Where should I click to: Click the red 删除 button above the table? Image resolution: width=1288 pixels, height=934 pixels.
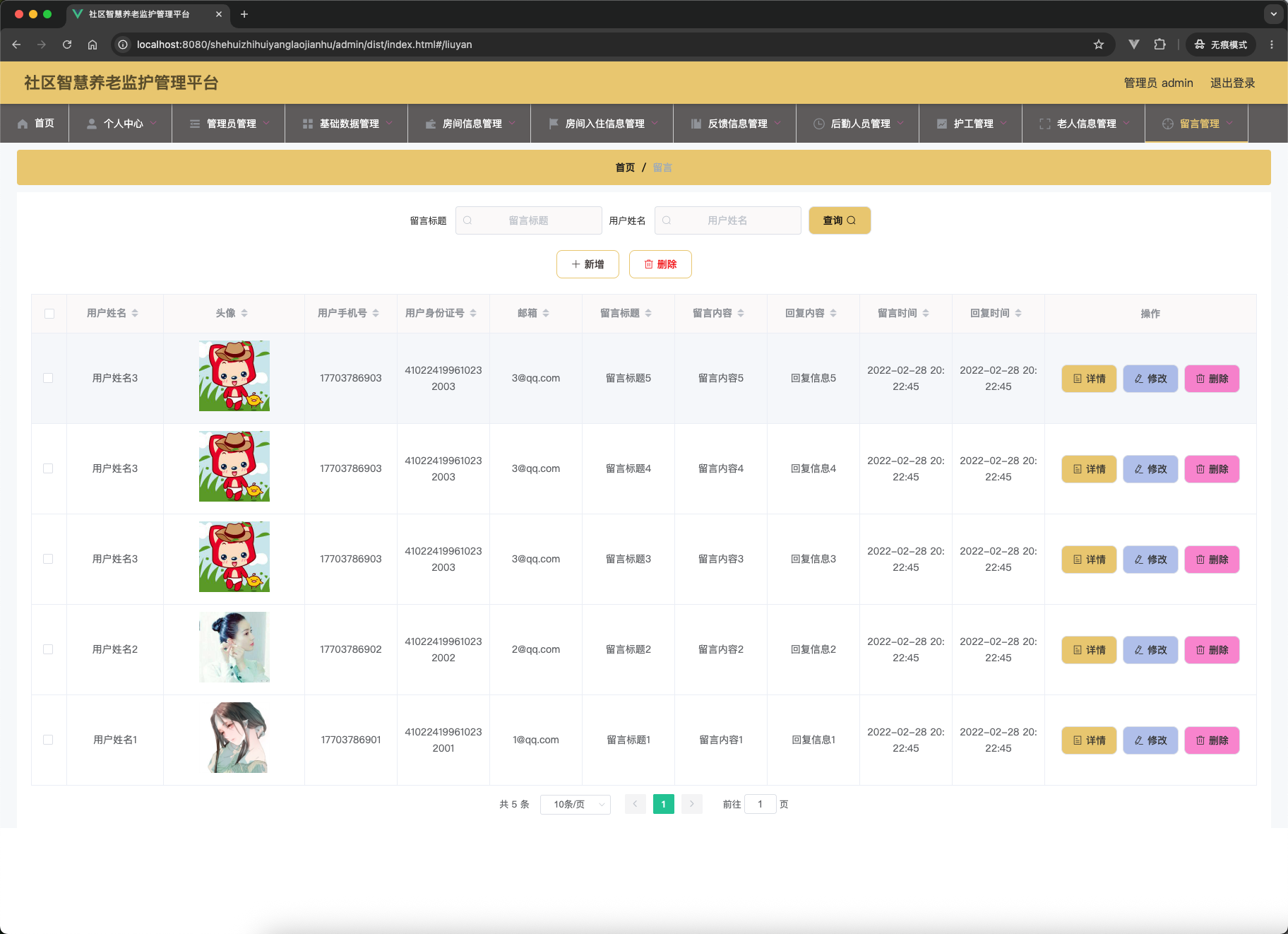[660, 264]
